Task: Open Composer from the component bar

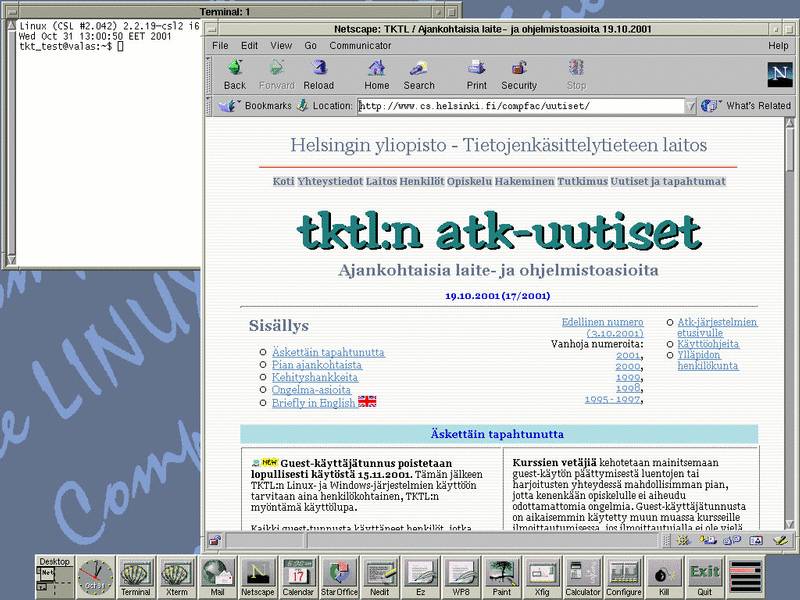Action: [x=780, y=540]
